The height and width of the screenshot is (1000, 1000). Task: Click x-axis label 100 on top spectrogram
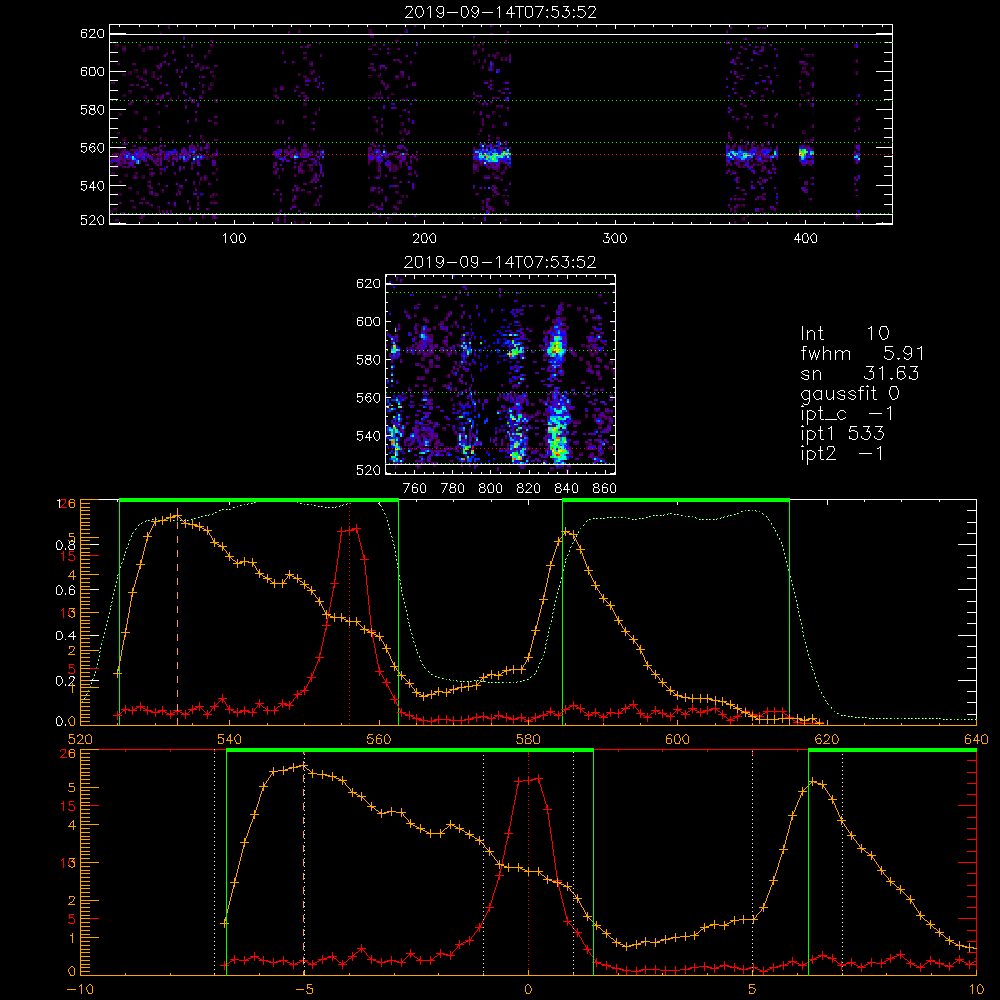tap(234, 239)
